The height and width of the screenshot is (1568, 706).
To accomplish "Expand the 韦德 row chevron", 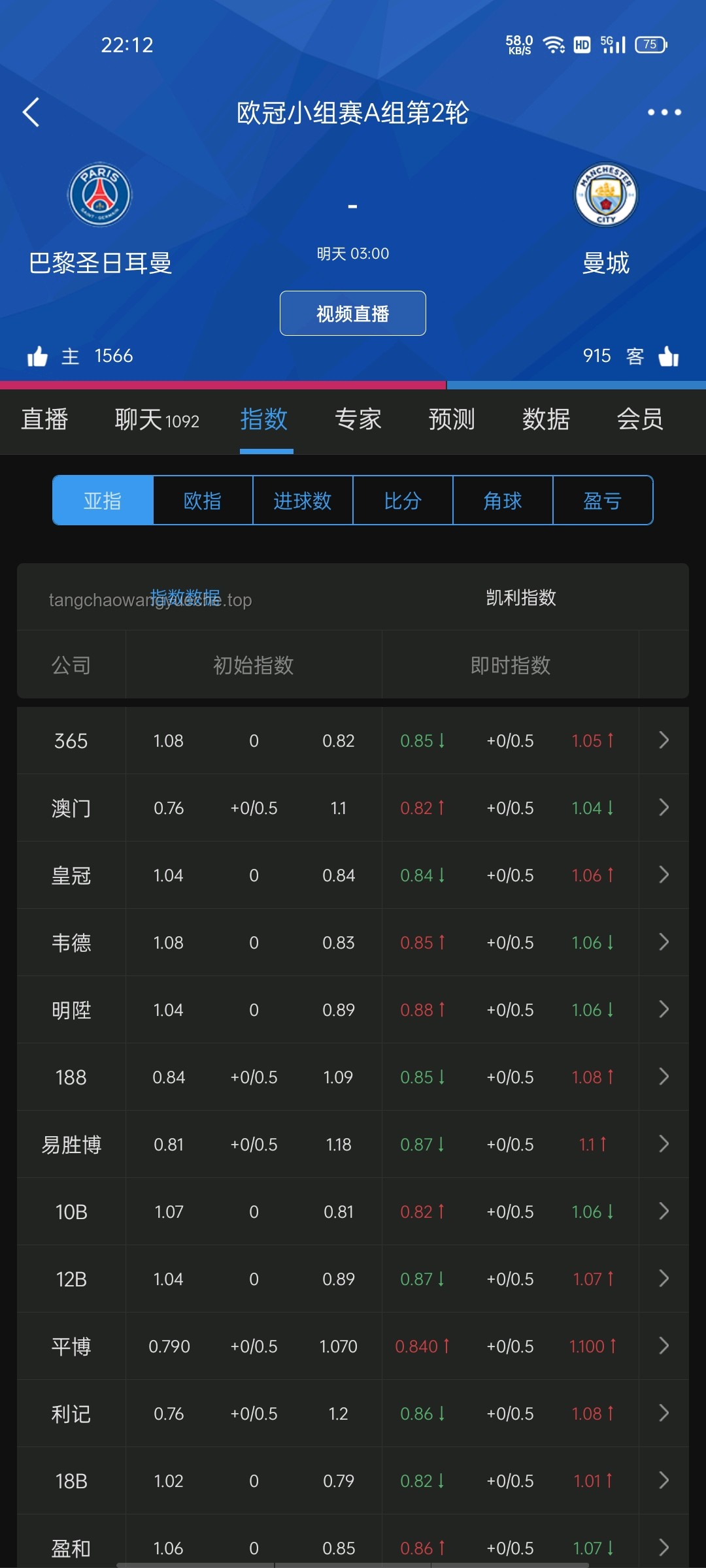I will [664, 942].
